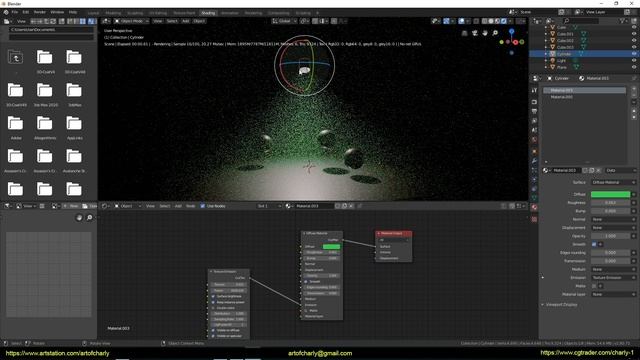Open the File menu
This screenshot has width=640, height=360.
(x=15, y=12)
